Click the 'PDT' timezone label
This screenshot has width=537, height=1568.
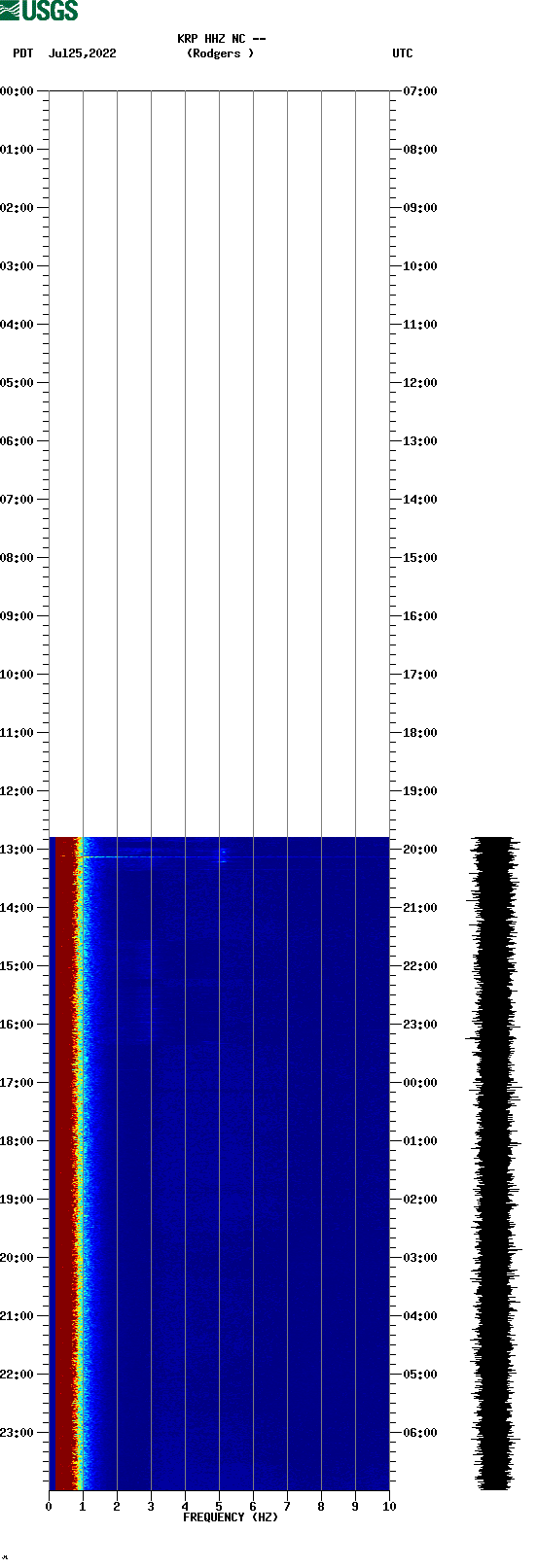[x=23, y=53]
